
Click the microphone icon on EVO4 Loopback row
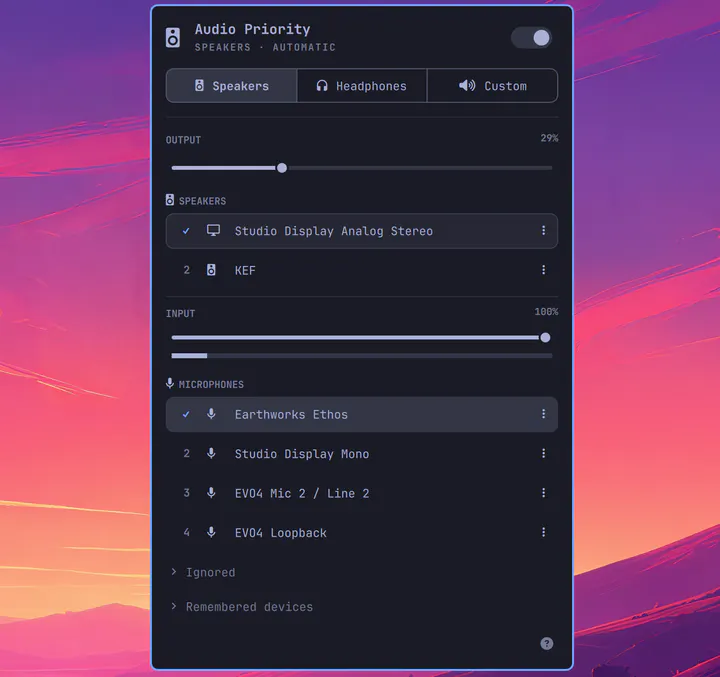tap(211, 532)
